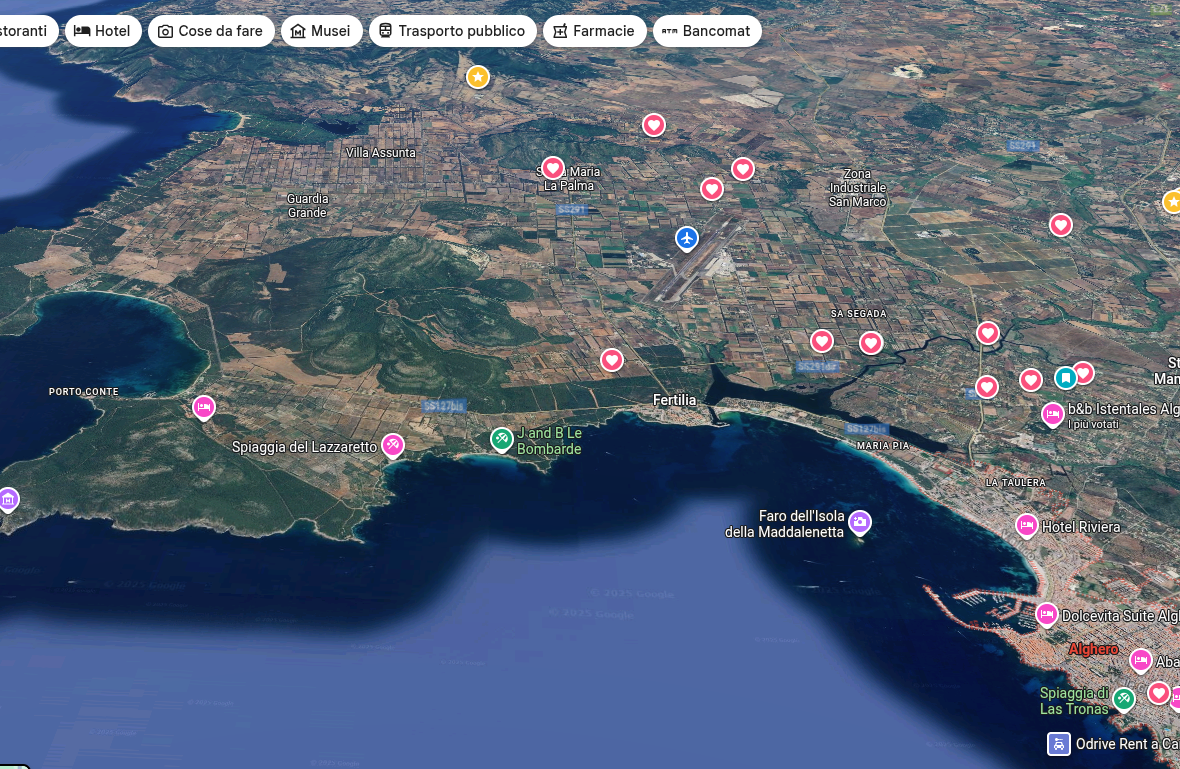Click the airplane icon for Alghero airport

click(x=687, y=239)
